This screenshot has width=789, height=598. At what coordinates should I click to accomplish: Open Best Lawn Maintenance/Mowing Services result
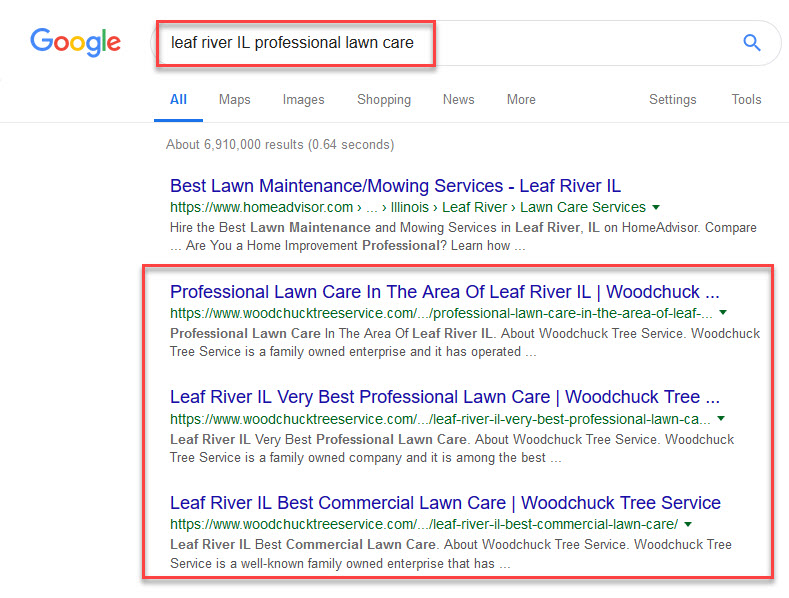click(396, 186)
